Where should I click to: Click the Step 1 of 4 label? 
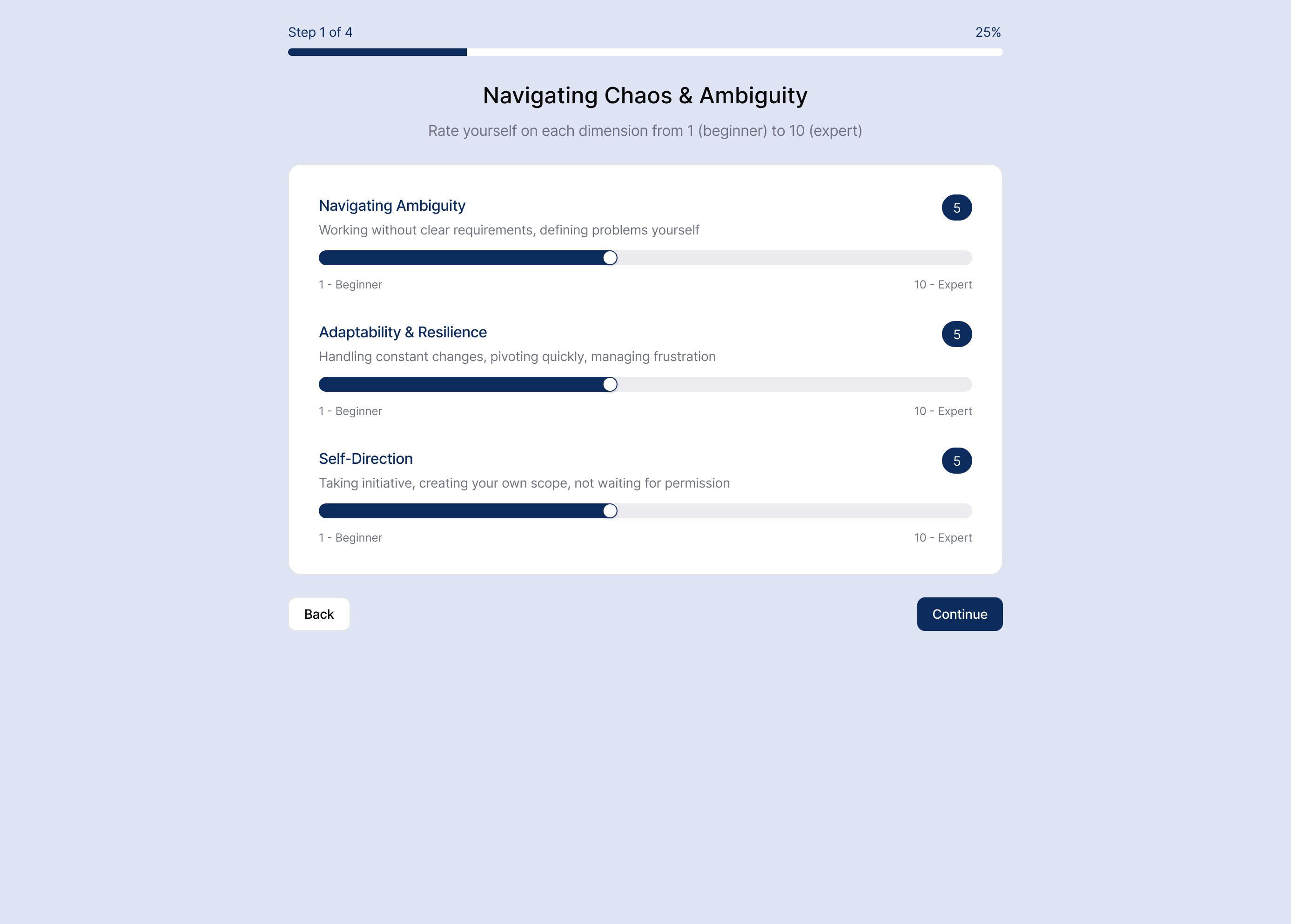coord(320,33)
